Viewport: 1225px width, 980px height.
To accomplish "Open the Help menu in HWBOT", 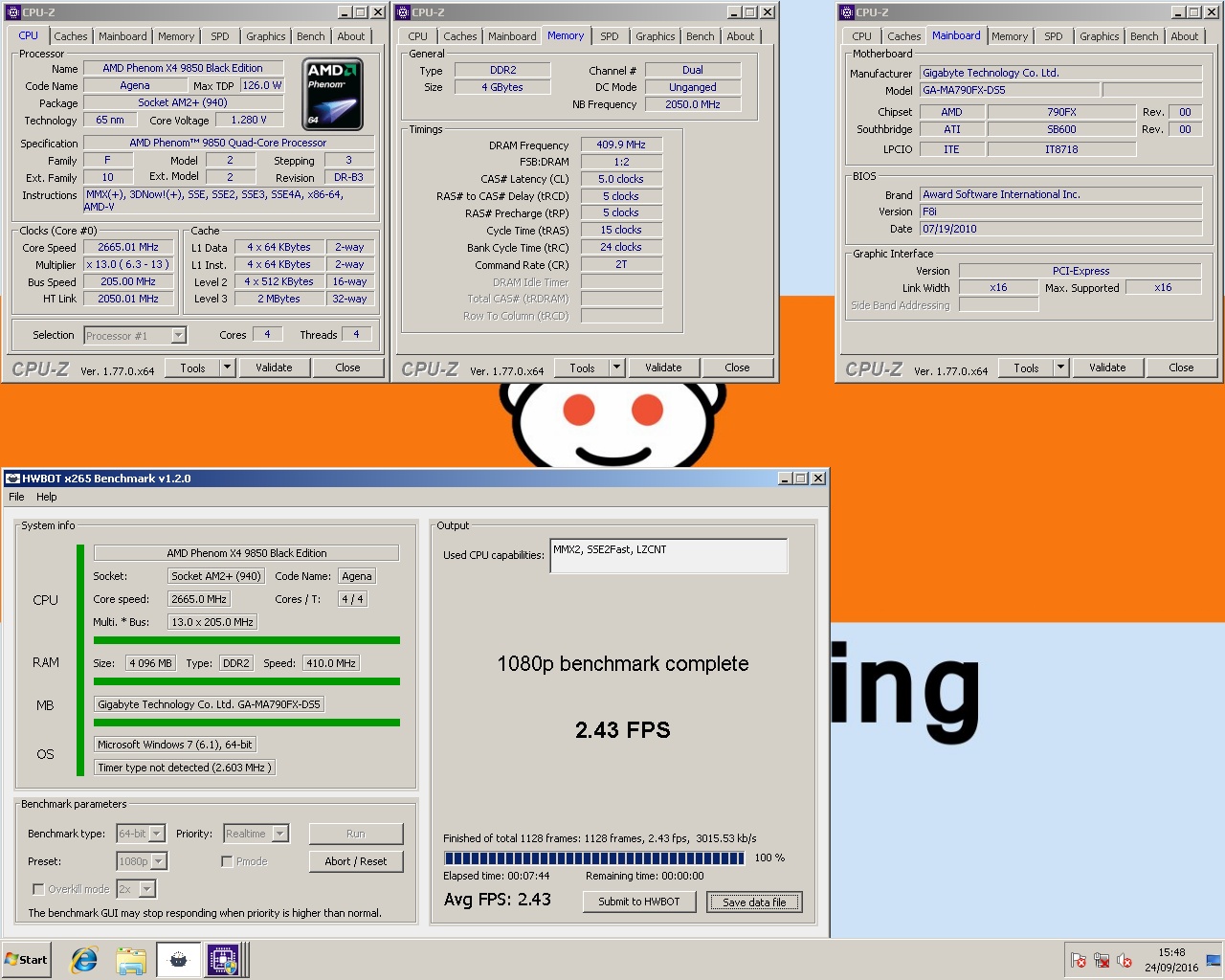I will [47, 497].
